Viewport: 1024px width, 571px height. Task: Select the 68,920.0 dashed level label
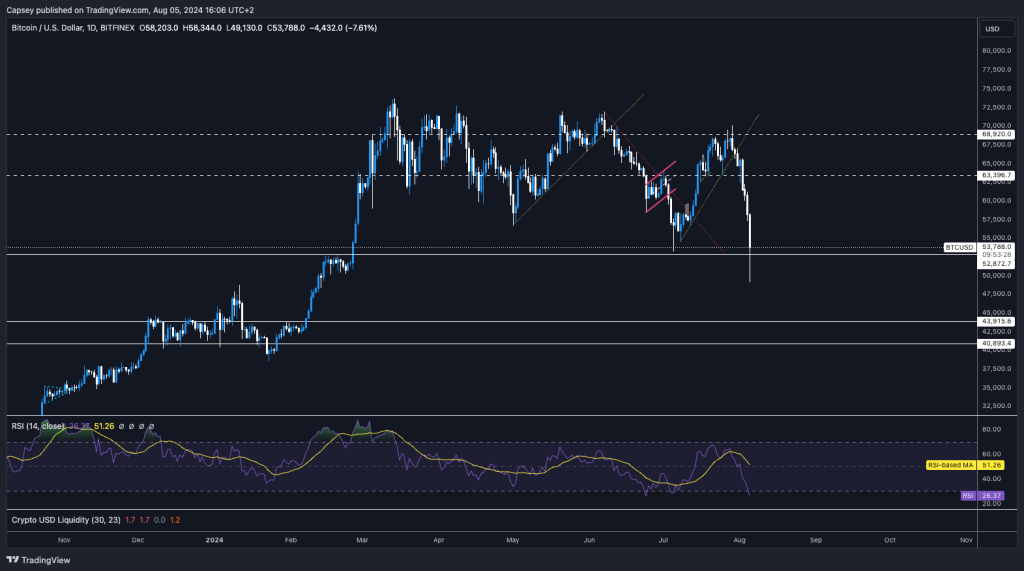point(997,134)
